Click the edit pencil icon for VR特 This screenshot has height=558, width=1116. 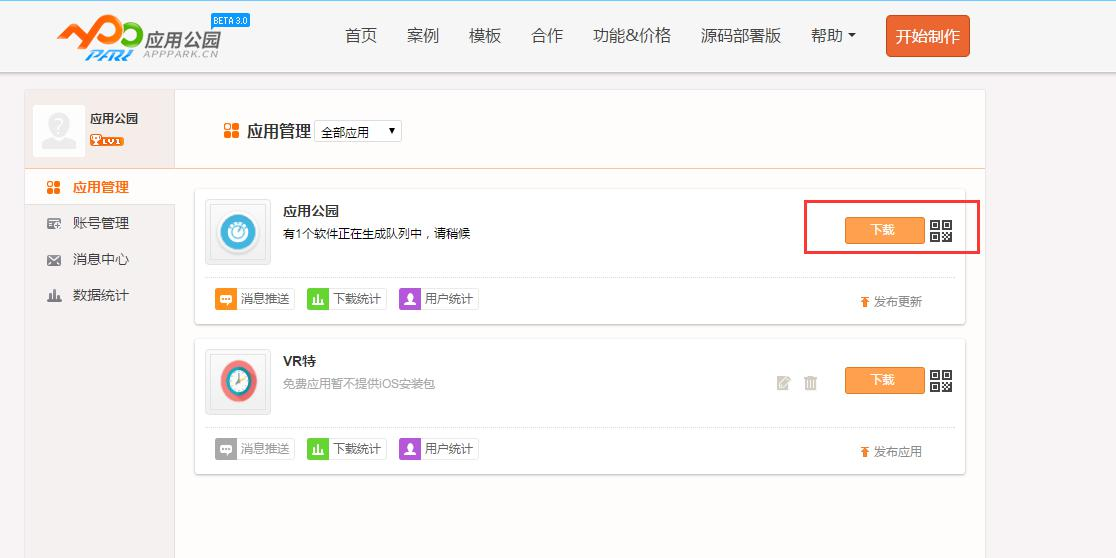(x=784, y=382)
